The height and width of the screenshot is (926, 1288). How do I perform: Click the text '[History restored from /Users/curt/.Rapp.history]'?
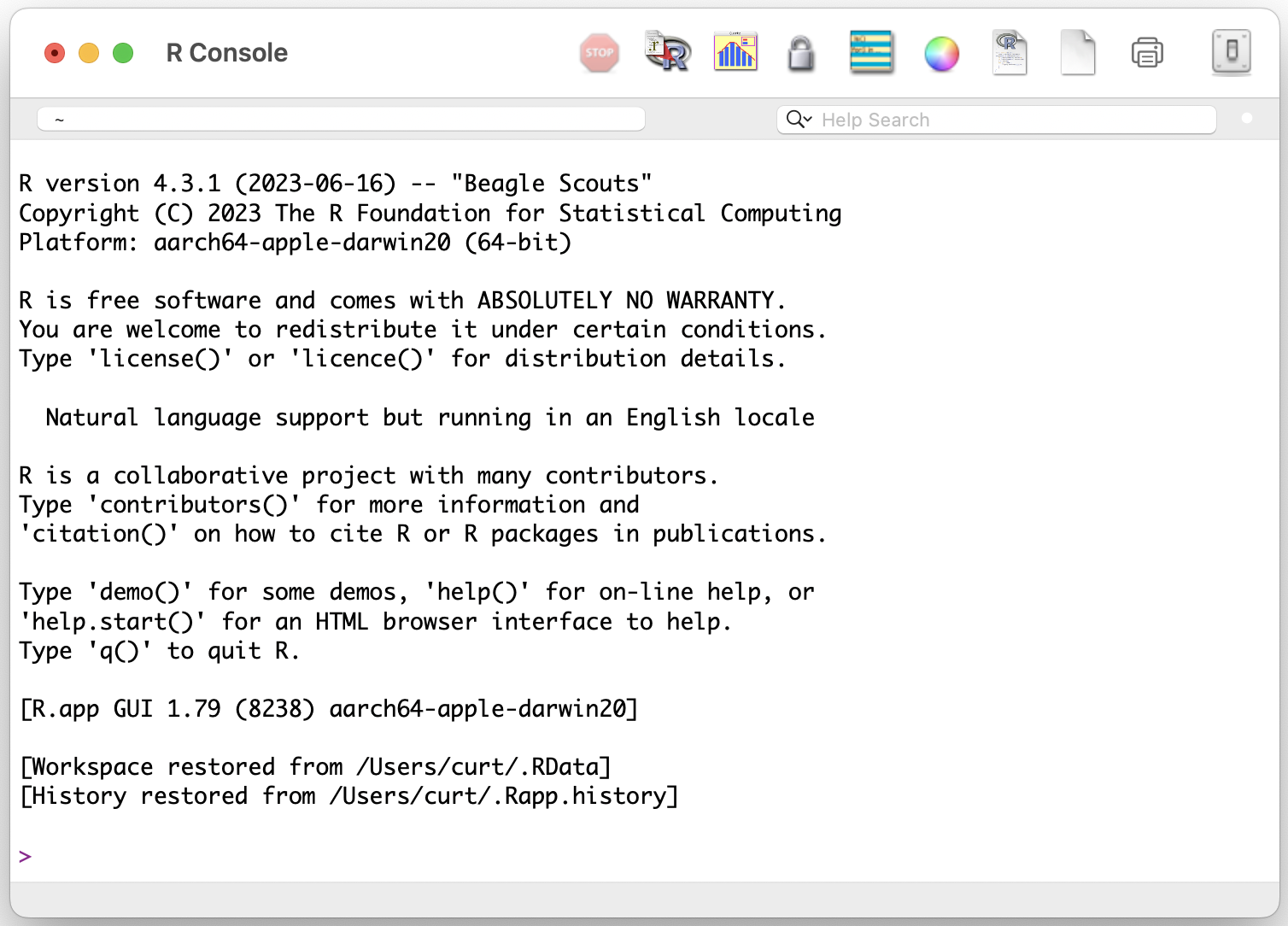[x=348, y=796]
